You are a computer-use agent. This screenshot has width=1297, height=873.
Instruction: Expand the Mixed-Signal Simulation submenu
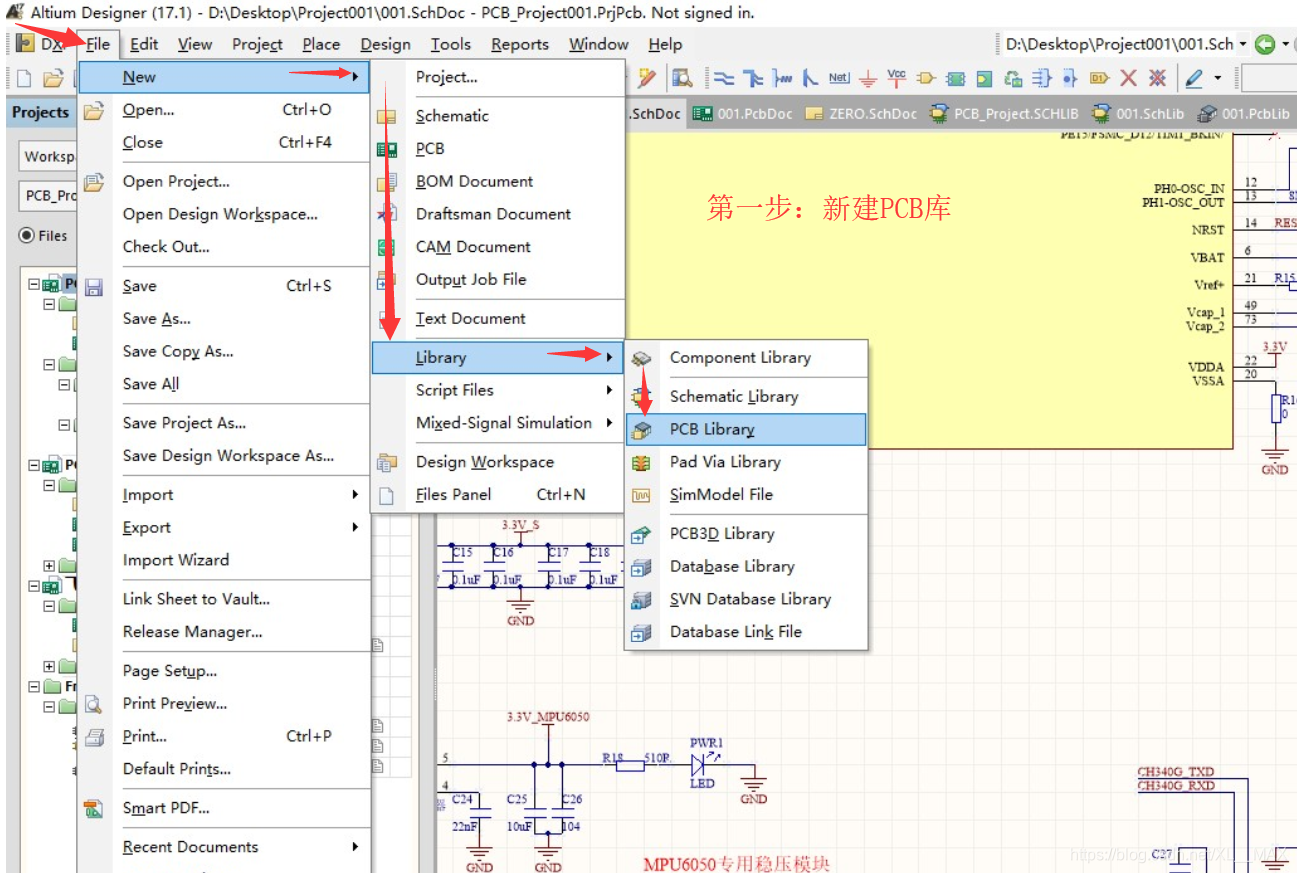pos(498,423)
